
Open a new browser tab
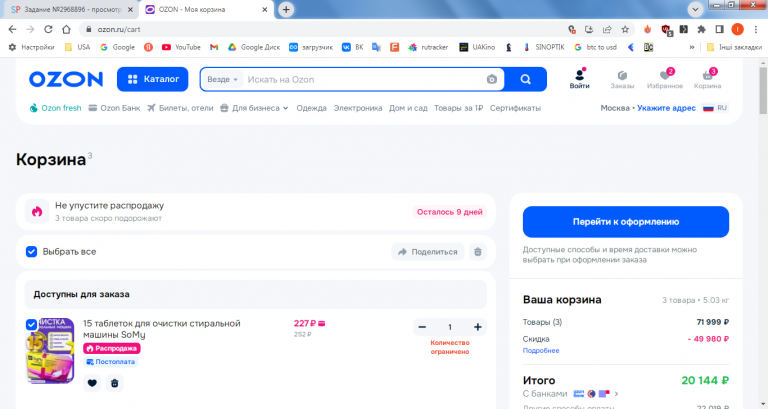pyautogui.click(x=286, y=9)
